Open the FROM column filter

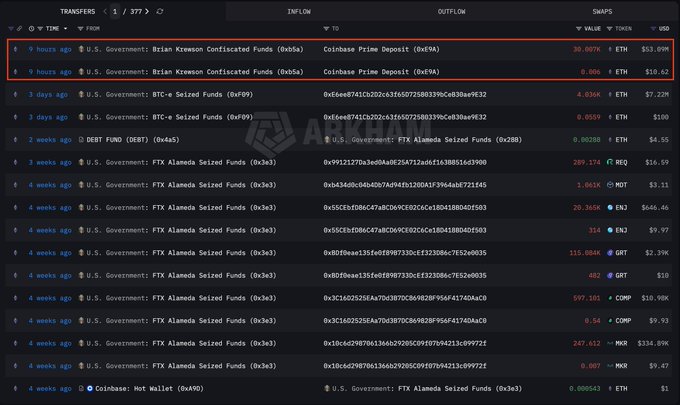point(80,29)
